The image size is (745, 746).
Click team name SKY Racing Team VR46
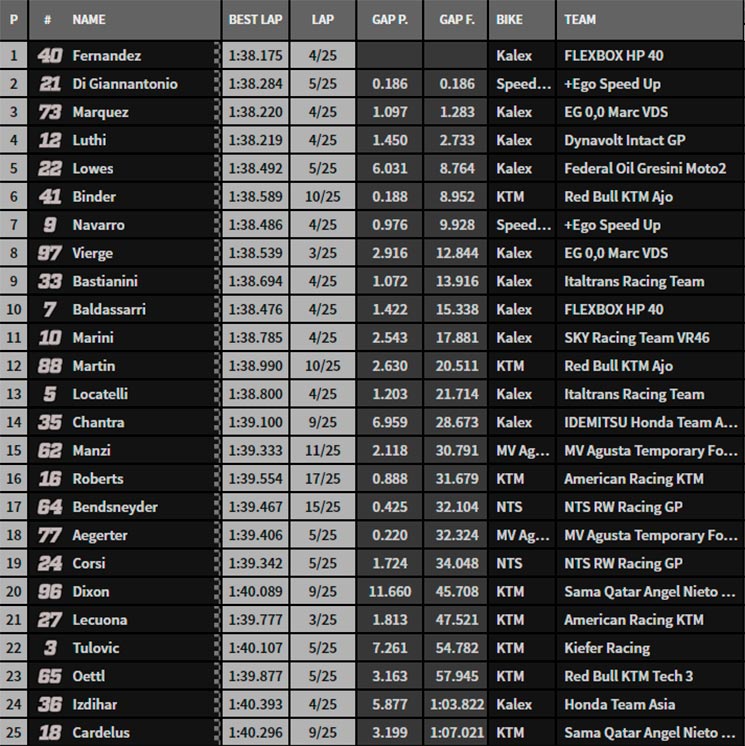[x=637, y=338]
